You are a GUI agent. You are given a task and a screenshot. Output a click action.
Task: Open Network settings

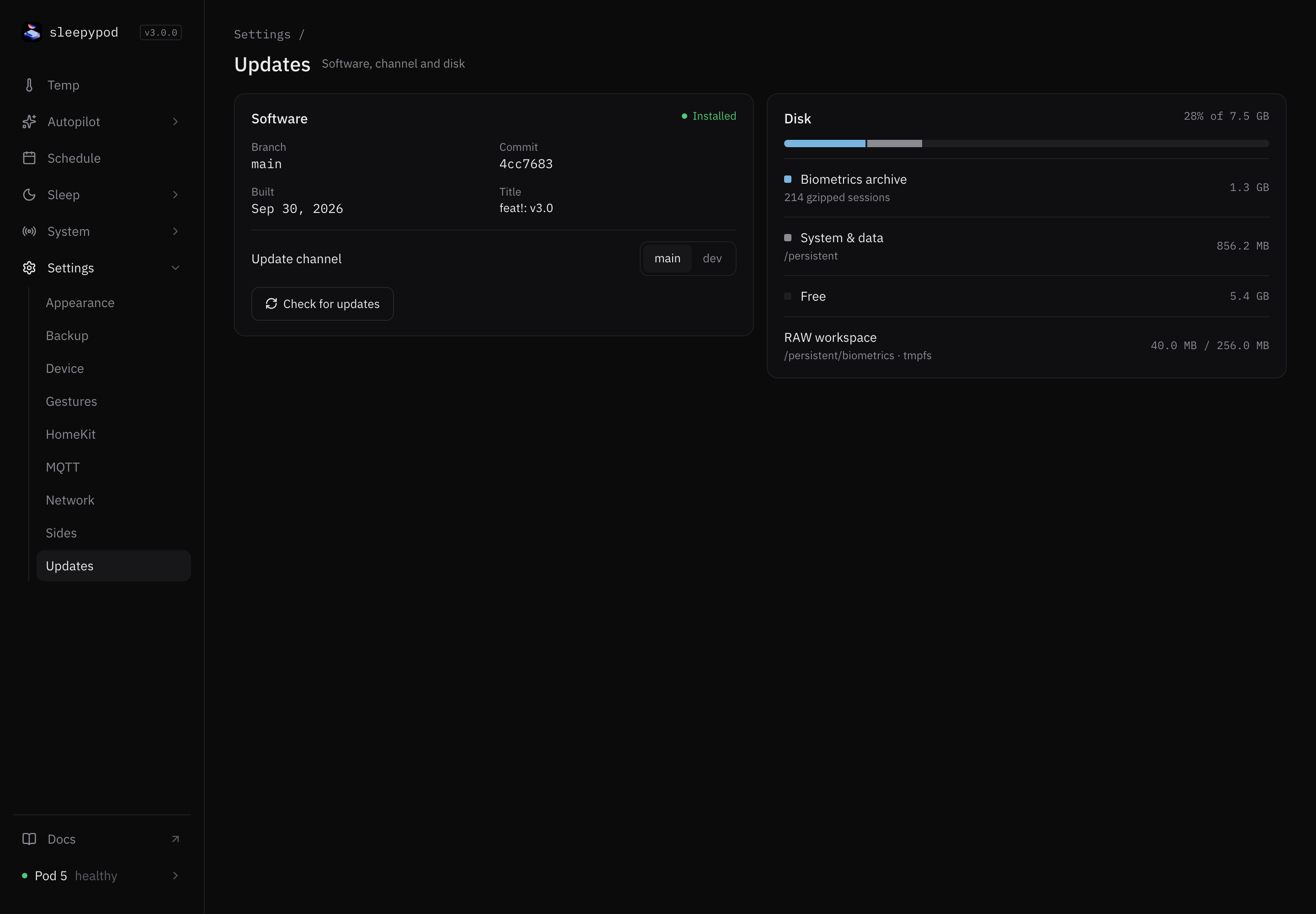tap(113, 500)
